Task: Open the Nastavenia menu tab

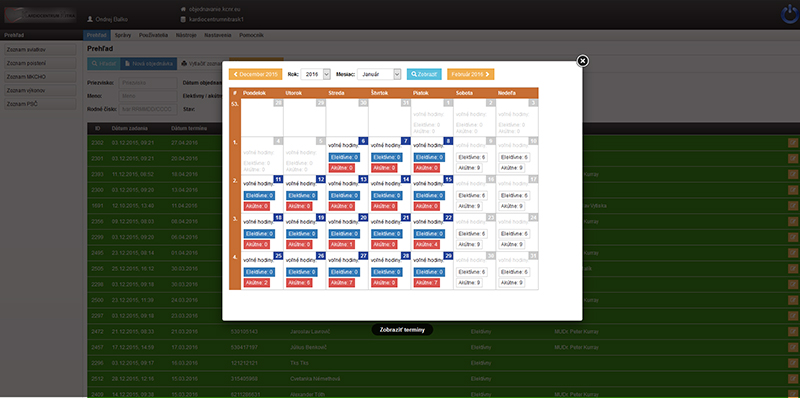Action: 218,35
